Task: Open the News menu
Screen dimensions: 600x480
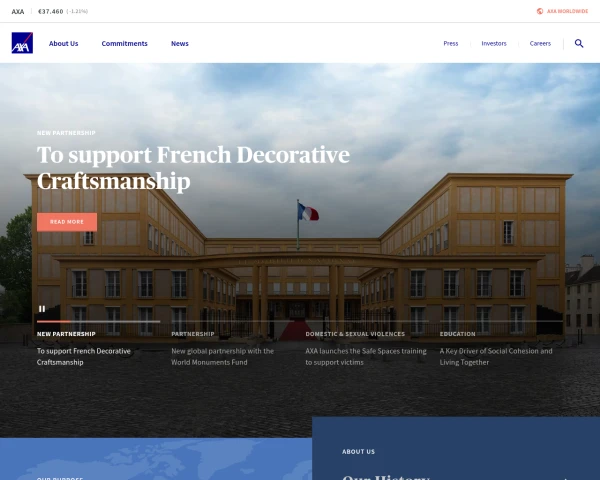Action: coord(179,44)
